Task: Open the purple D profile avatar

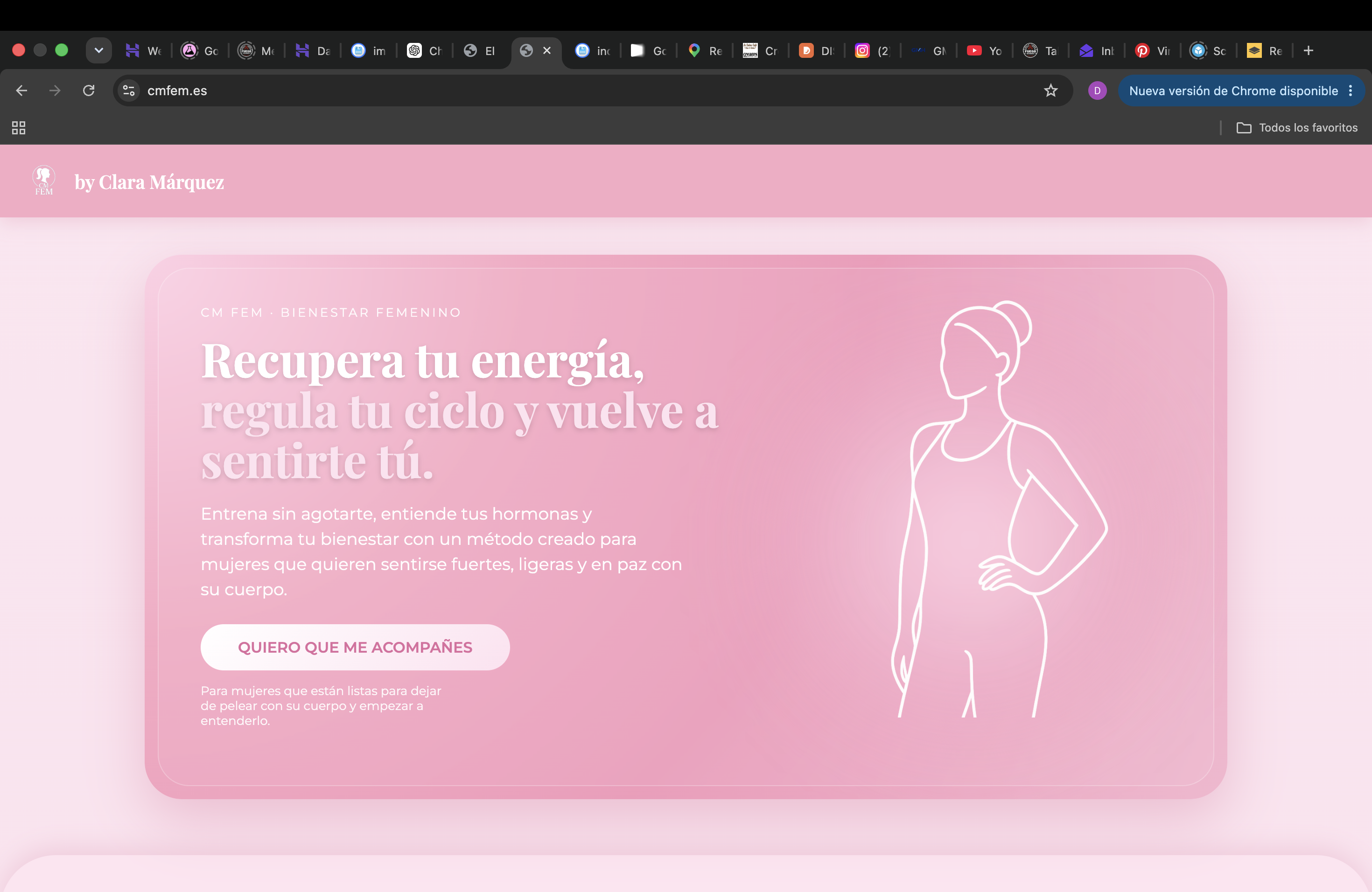Action: point(1097,91)
